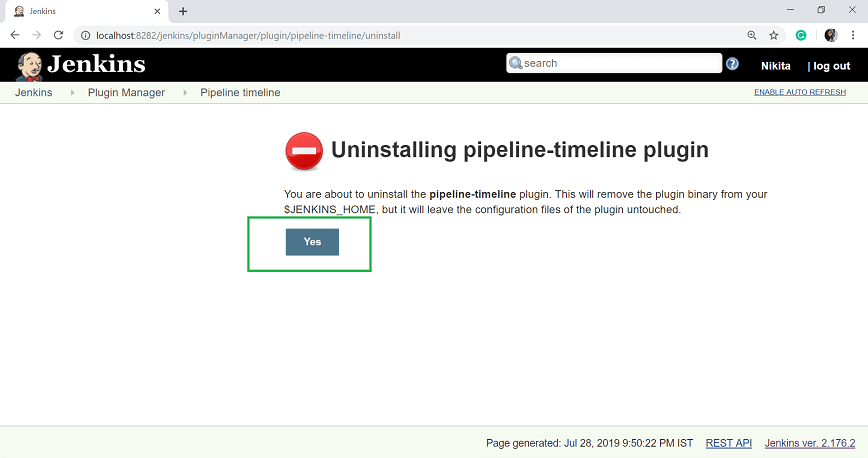Image resolution: width=868 pixels, height=458 pixels.
Task: Reload the page with the refresh icon
Action: coord(58,35)
